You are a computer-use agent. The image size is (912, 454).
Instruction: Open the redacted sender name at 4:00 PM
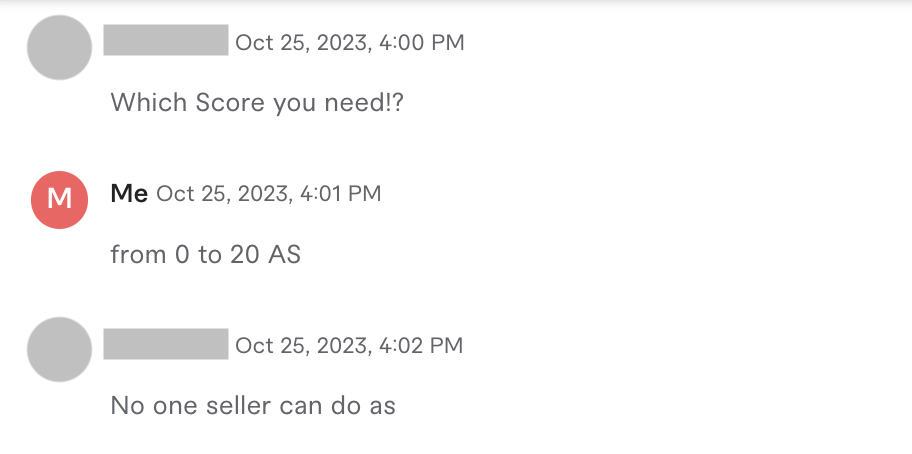point(166,41)
